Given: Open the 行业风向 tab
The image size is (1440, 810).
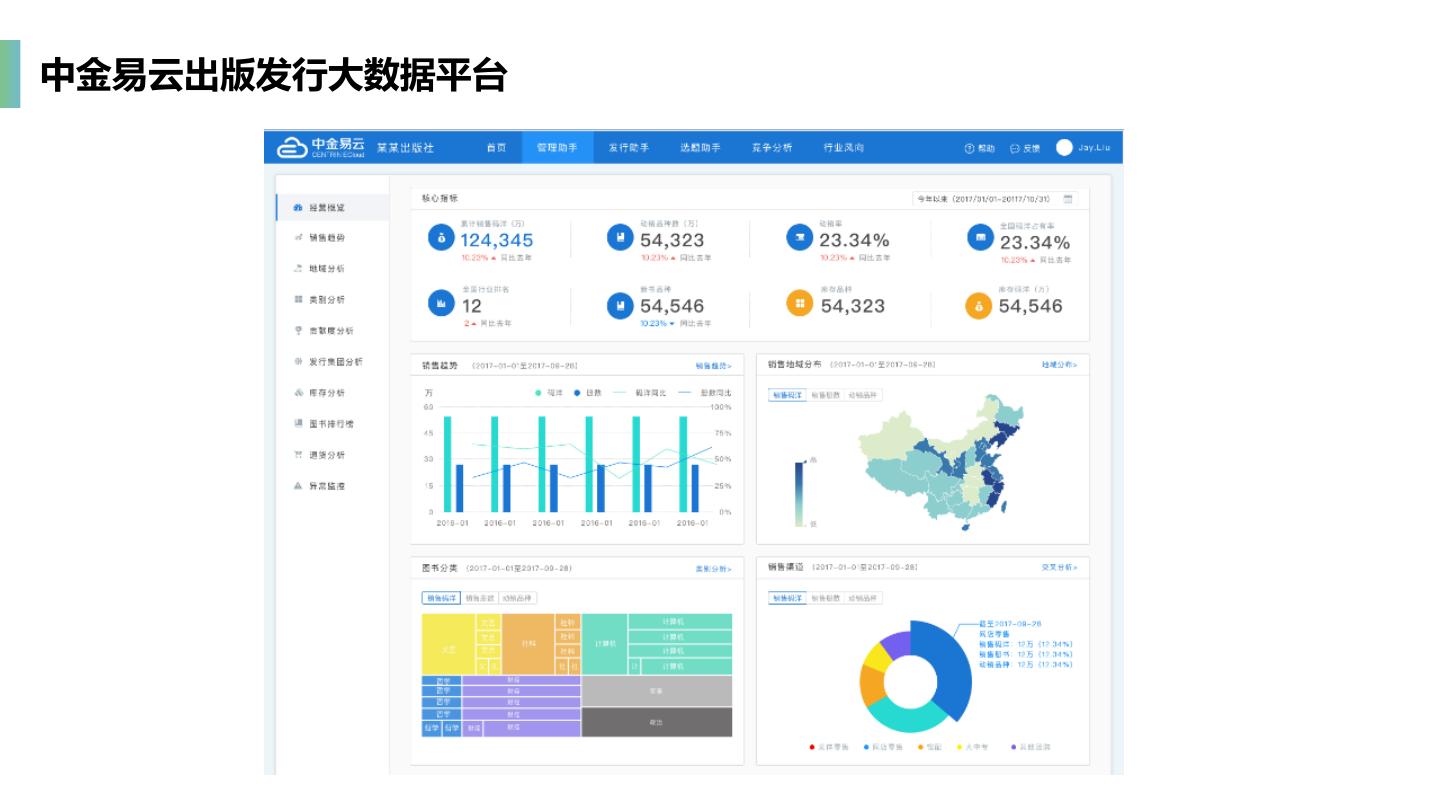Looking at the screenshot, I should coord(844,148).
